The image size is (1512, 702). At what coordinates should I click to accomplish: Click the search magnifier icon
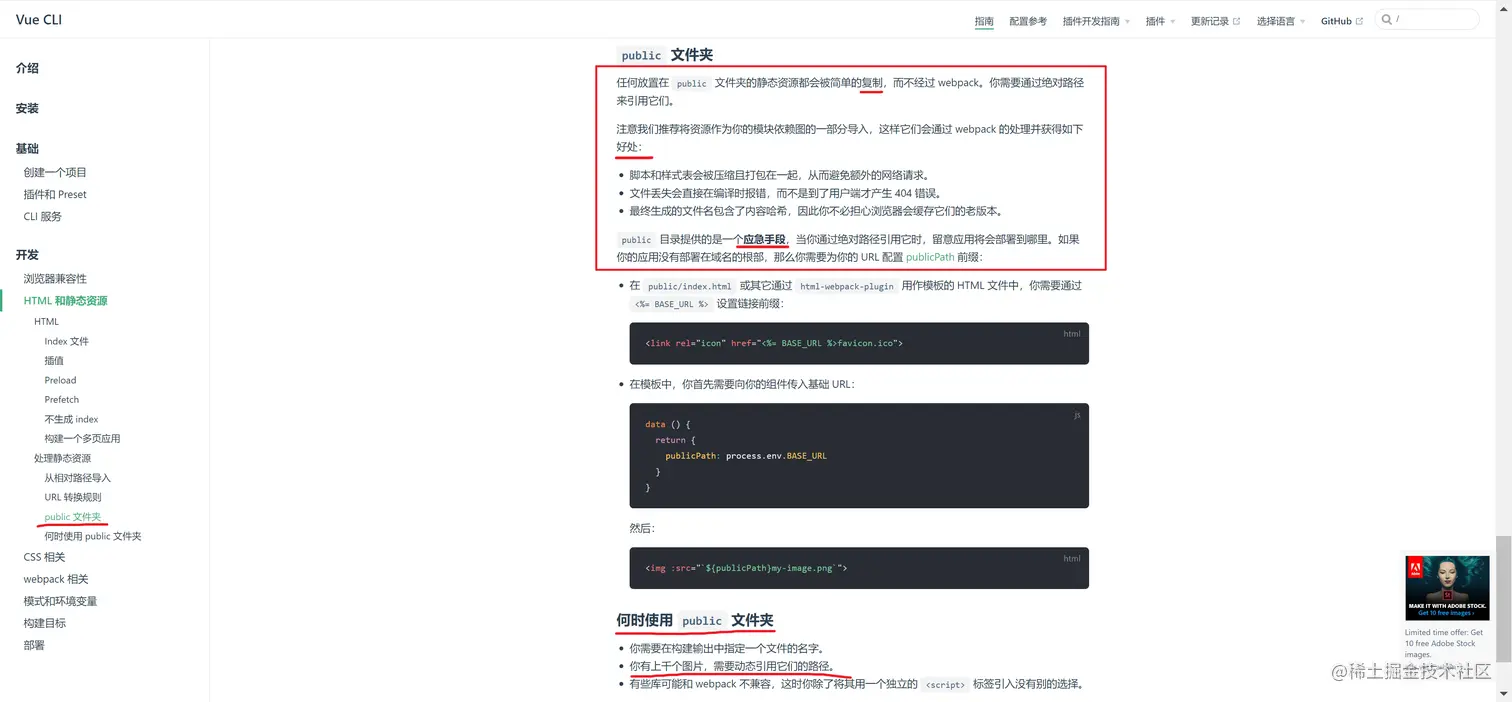click(1386, 19)
